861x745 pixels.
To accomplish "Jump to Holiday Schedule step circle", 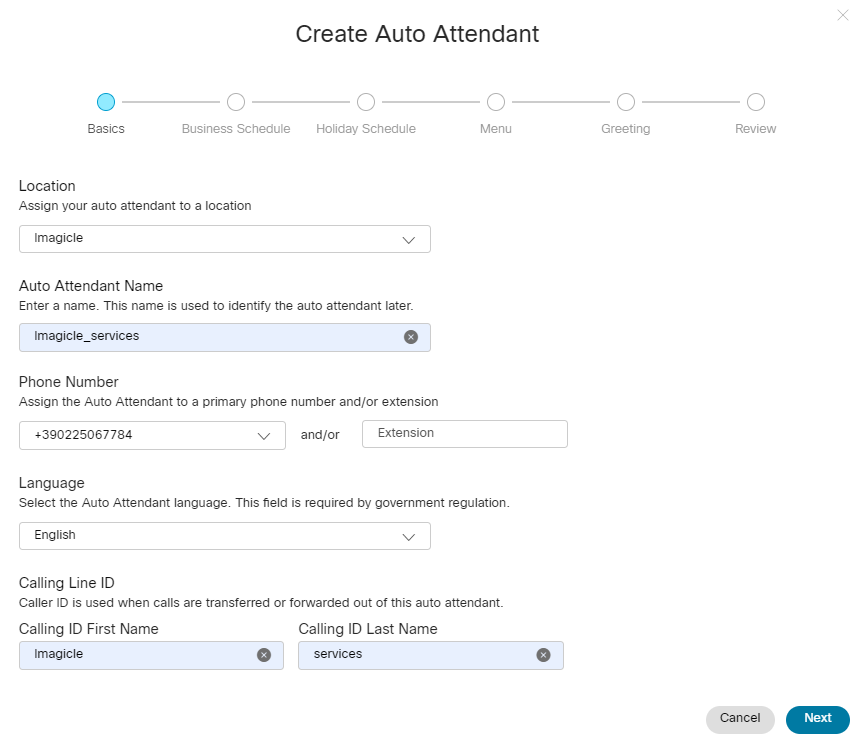I will click(366, 102).
